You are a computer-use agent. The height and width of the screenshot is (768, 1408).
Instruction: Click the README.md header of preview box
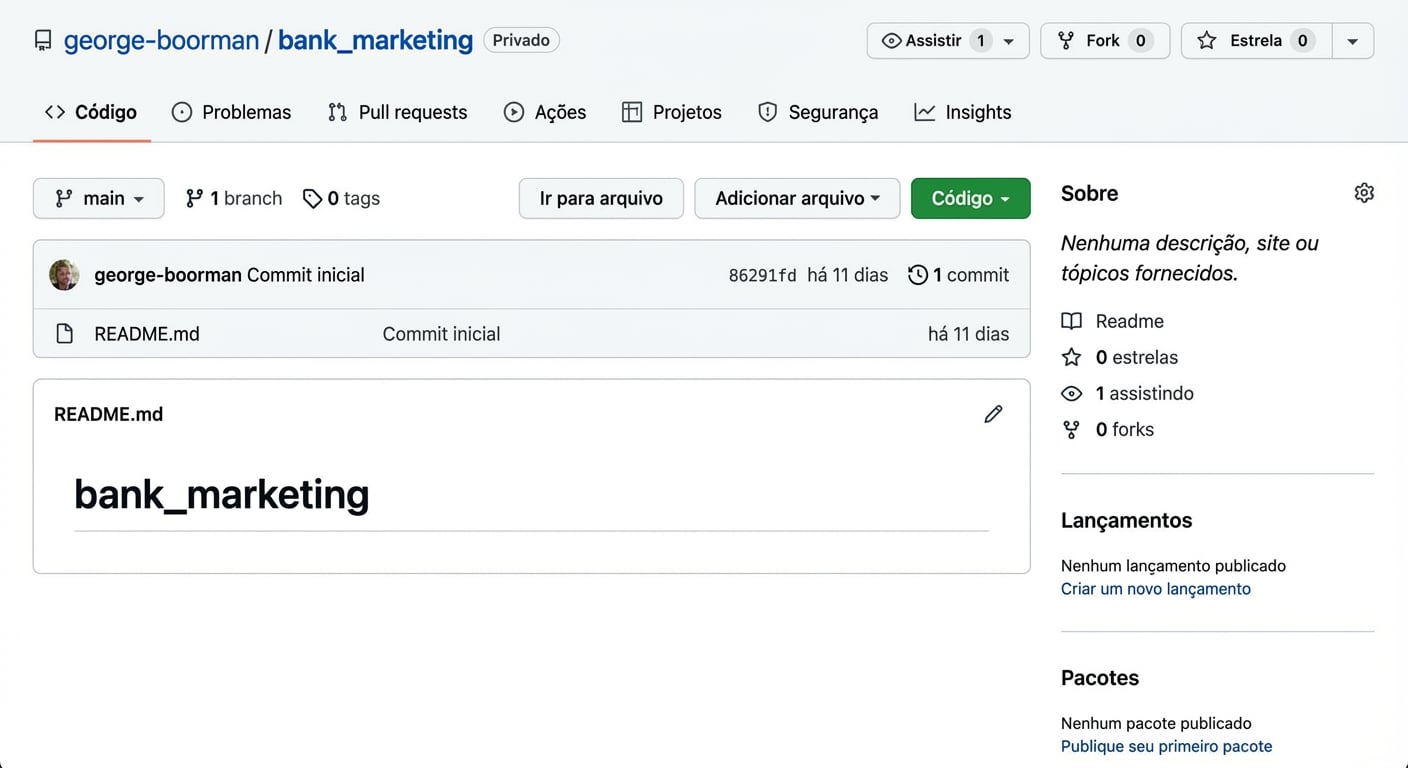[x=108, y=414]
